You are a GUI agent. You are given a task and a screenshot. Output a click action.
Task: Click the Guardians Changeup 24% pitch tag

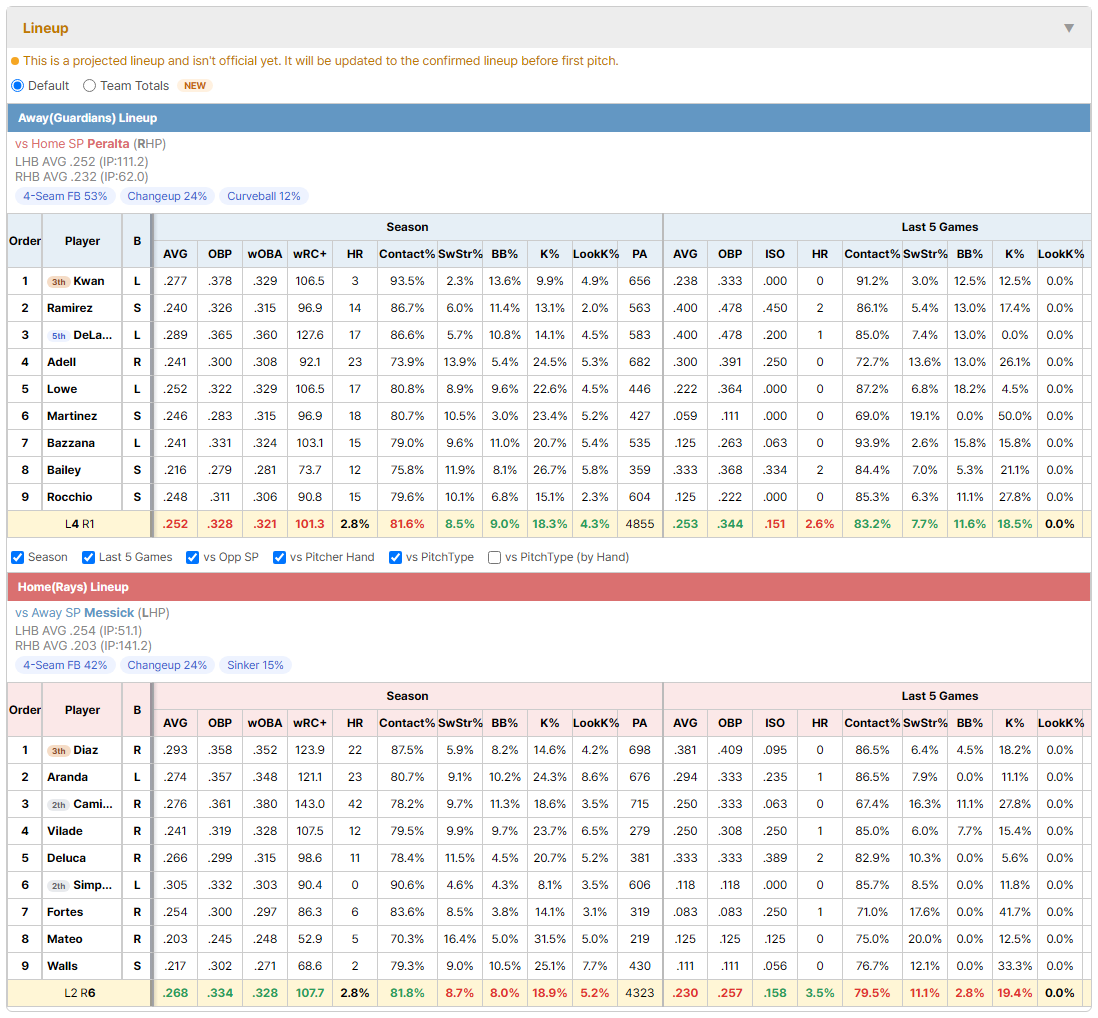(x=167, y=196)
